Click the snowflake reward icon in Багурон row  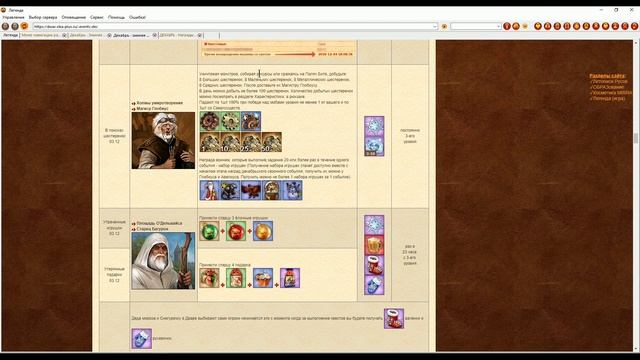[x=374, y=225]
